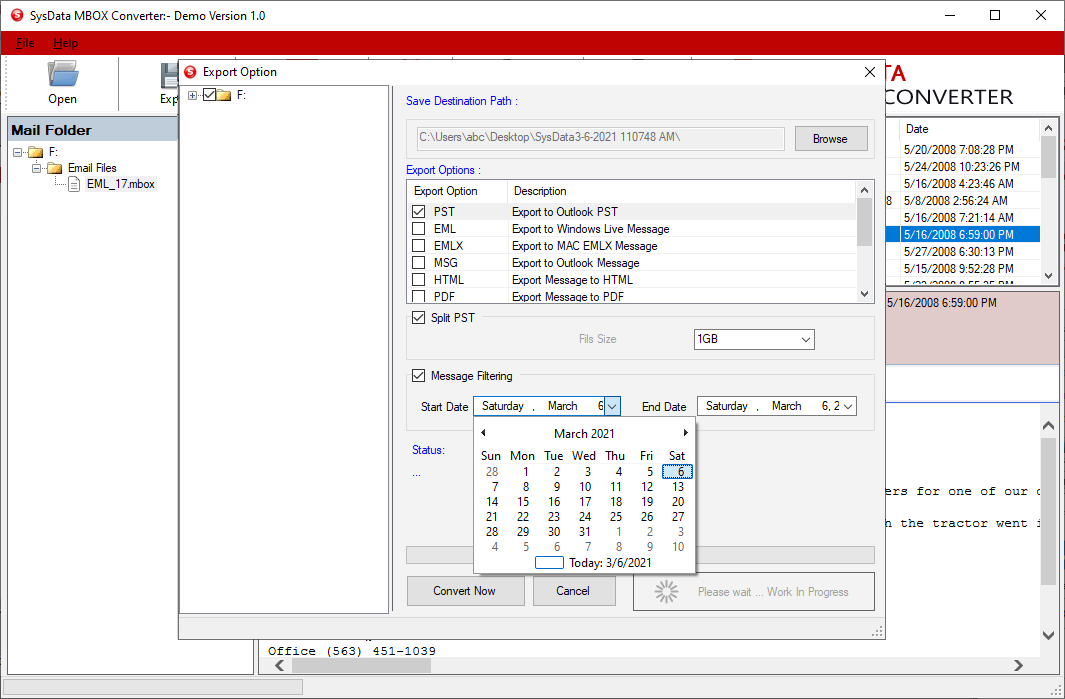Click the Cancel button

pyautogui.click(x=573, y=591)
